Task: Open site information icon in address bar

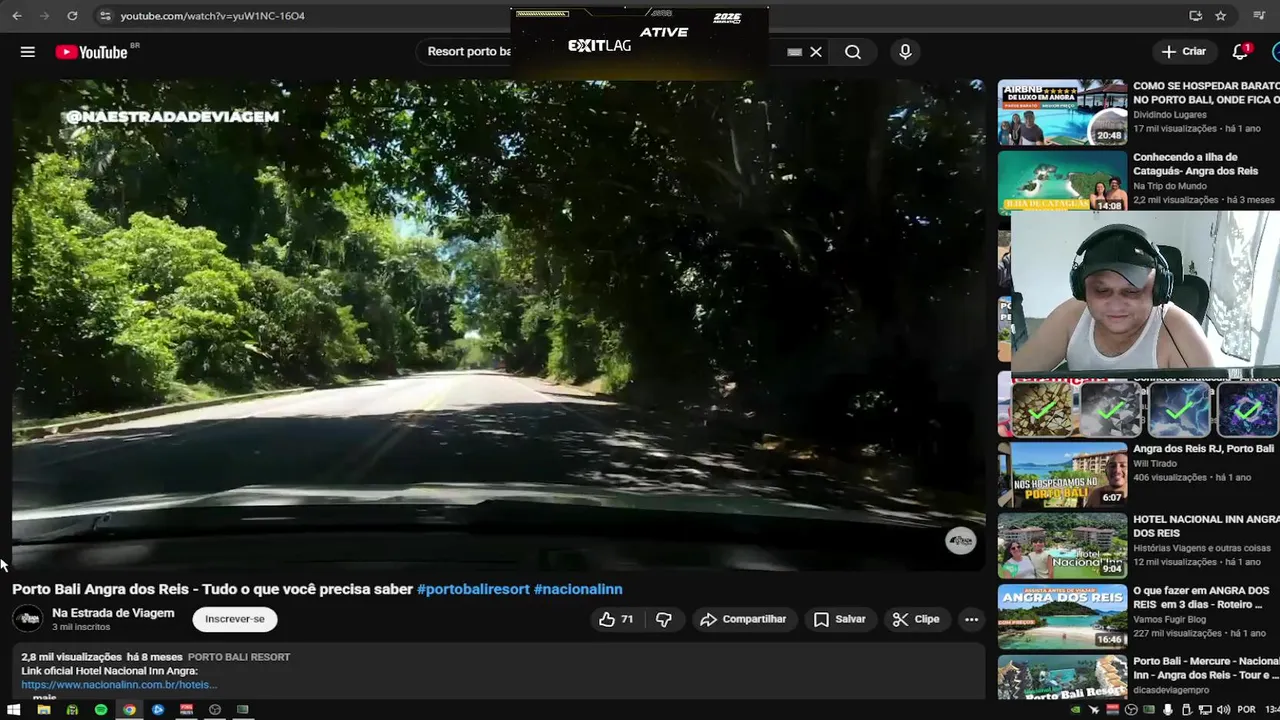Action: (x=105, y=16)
